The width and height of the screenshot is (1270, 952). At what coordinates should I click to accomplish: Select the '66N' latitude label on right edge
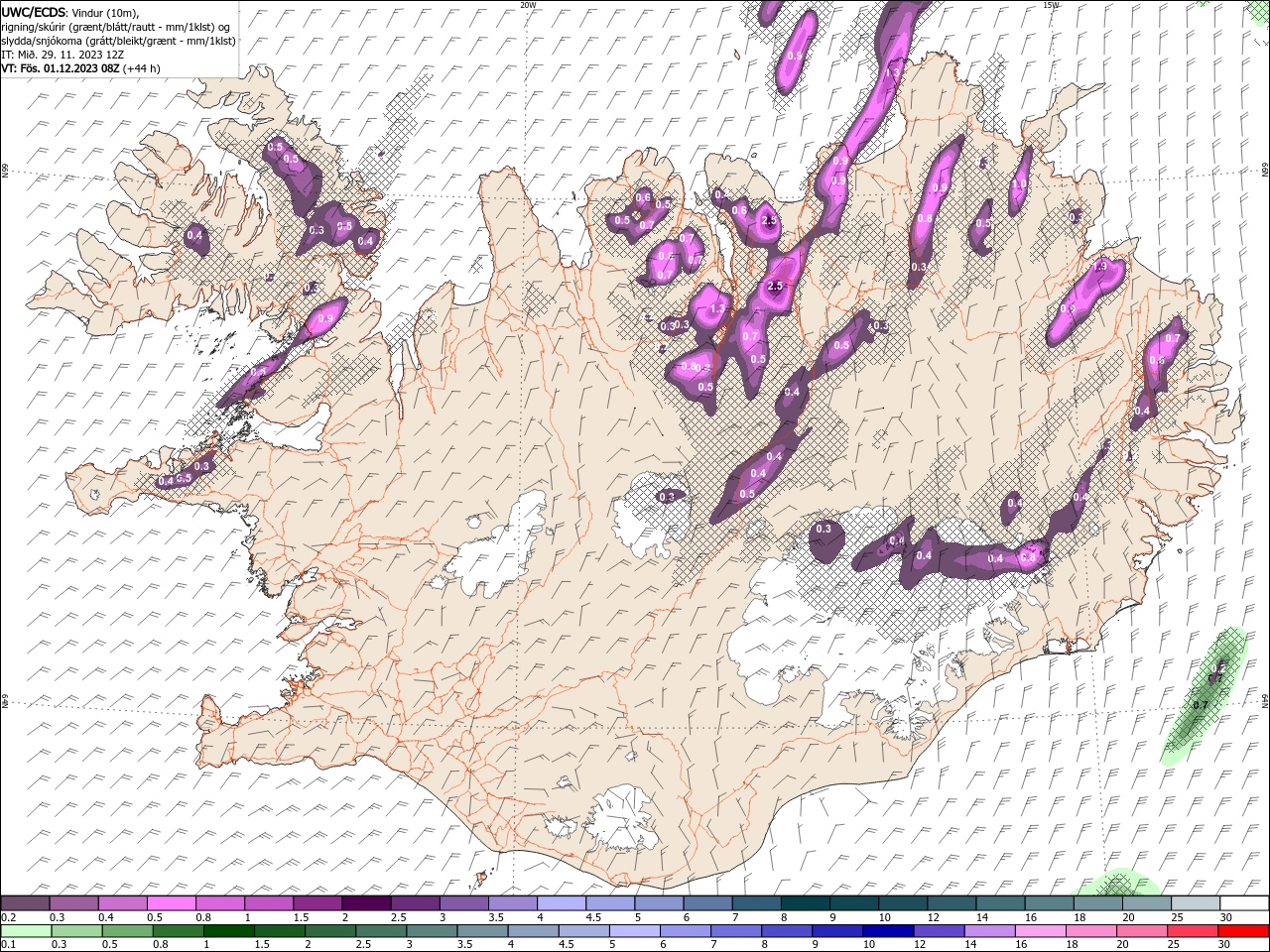pyautogui.click(x=1265, y=171)
